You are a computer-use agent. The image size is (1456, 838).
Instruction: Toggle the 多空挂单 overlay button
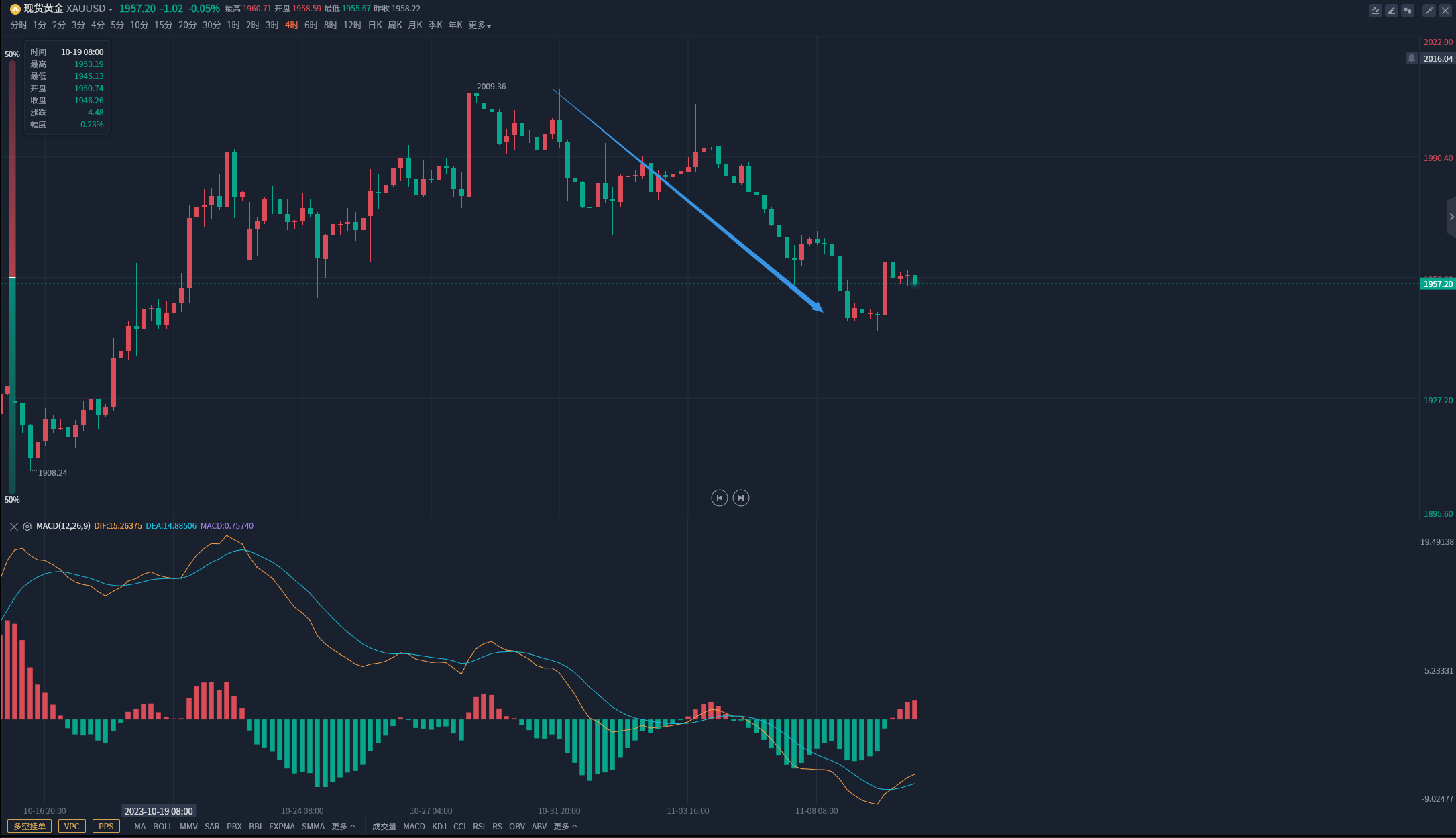point(30,826)
